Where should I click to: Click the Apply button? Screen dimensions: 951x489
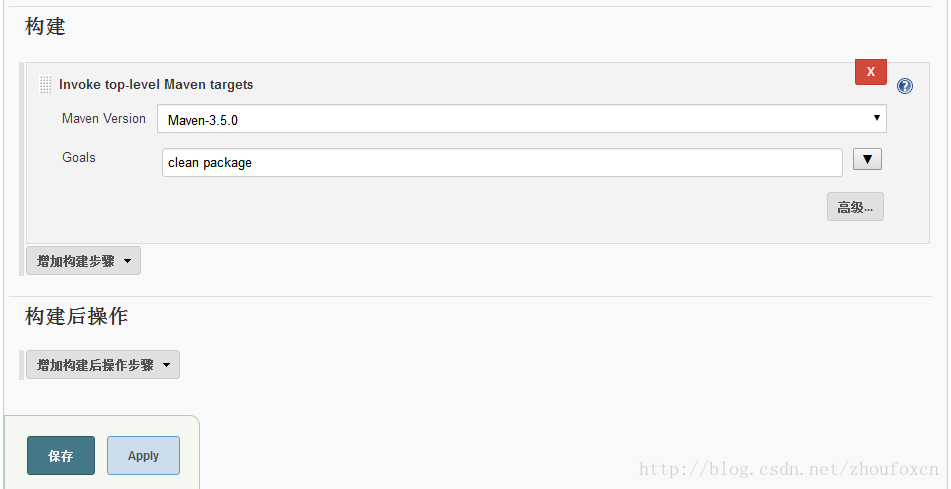click(x=143, y=456)
